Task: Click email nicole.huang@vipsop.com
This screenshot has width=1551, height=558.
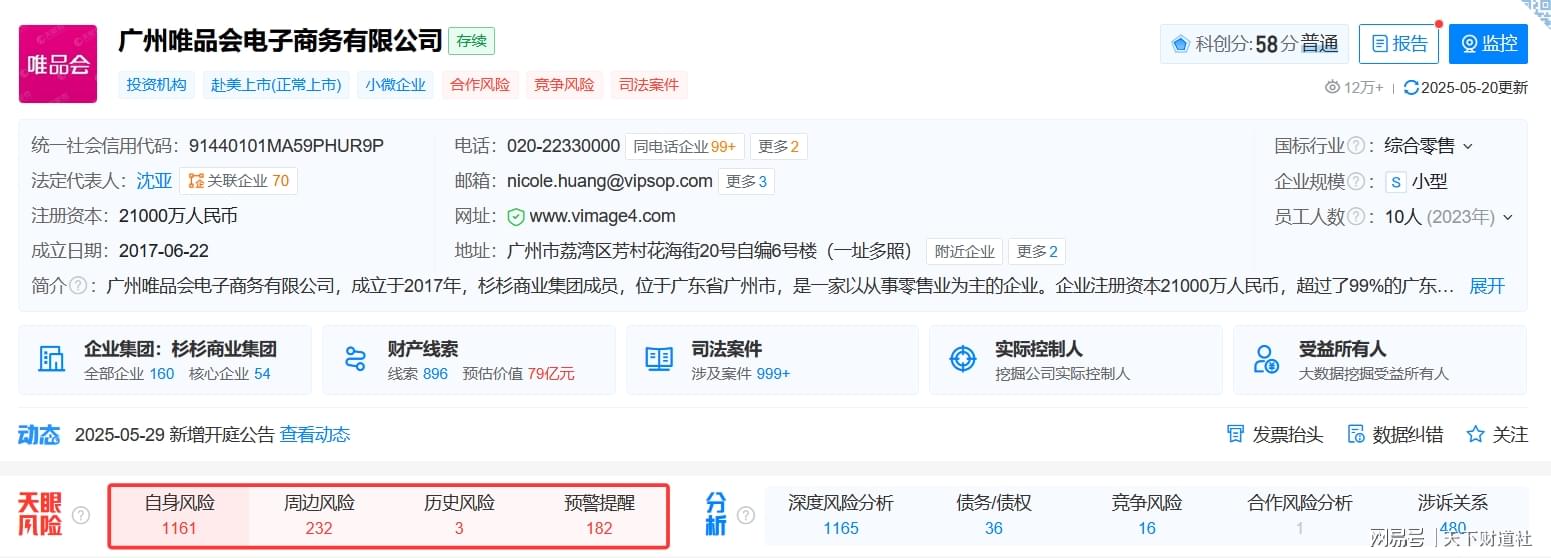Action: coord(609,181)
